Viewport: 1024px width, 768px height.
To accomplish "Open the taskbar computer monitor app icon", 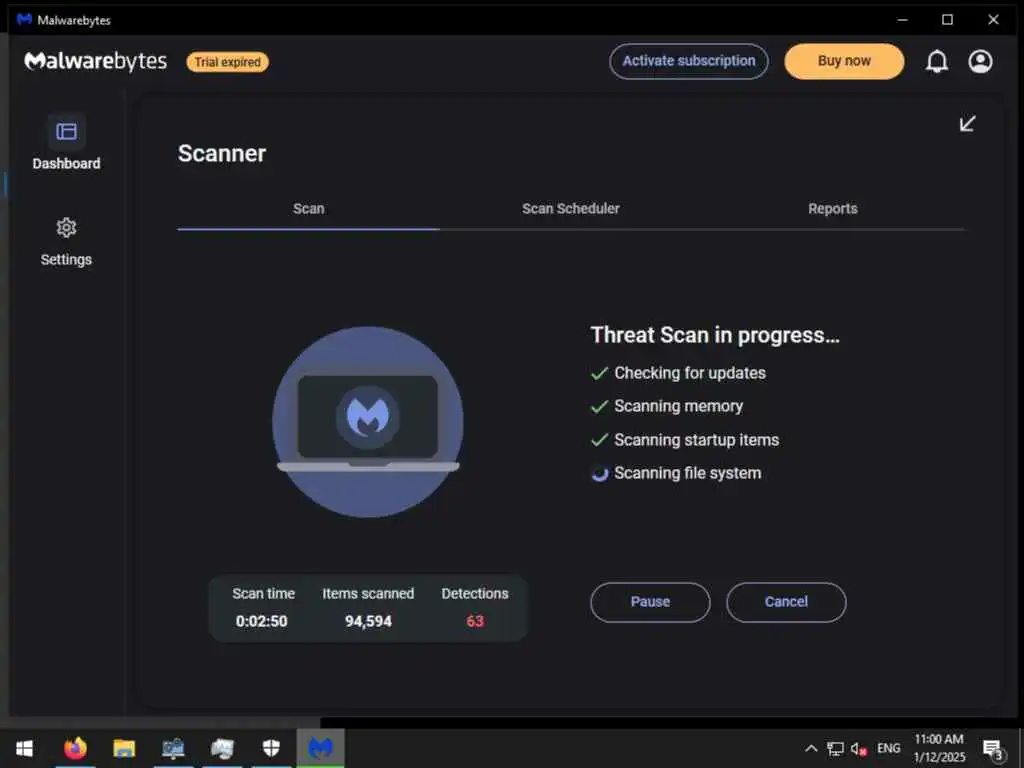I will click(x=173, y=748).
